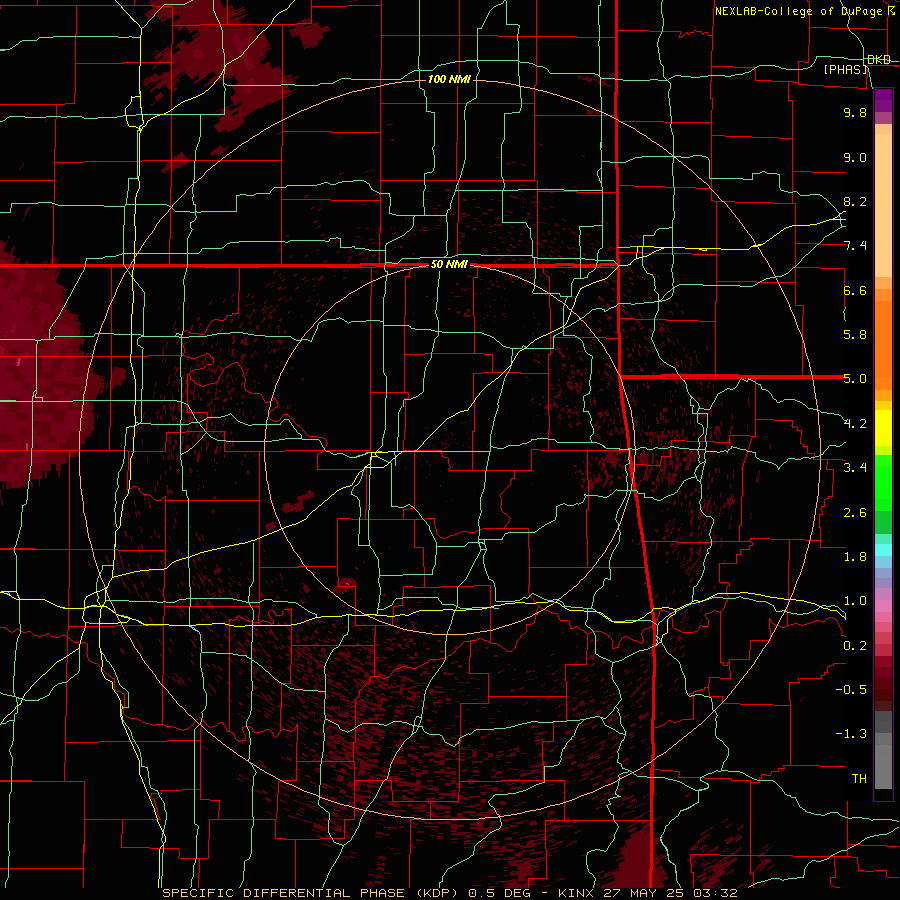Click the 4.2 value on the color scale
The image size is (900, 900).
point(855,424)
